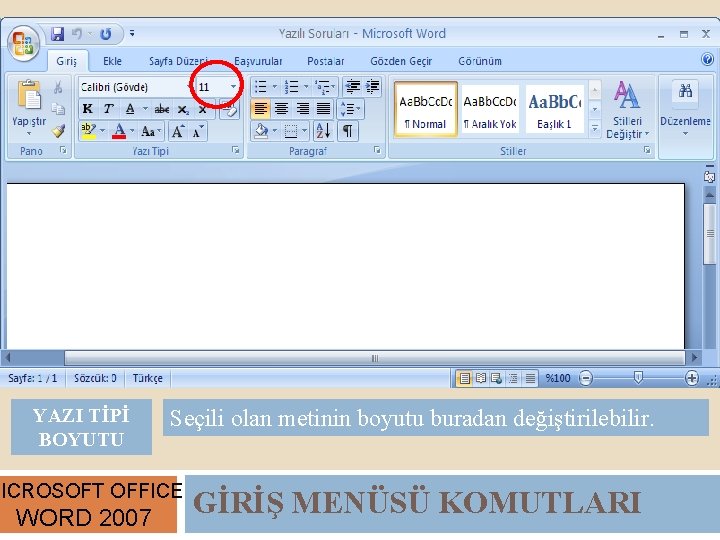Click the Grow Font large A icon
The width and height of the screenshot is (720, 540).
pos(178,131)
